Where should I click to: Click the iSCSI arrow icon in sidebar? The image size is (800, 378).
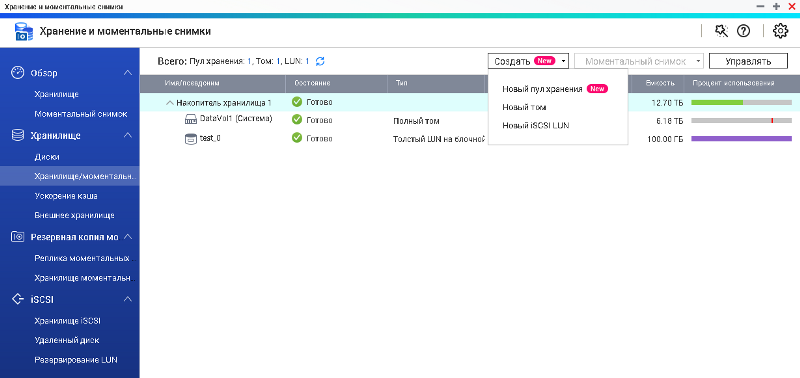pos(18,299)
